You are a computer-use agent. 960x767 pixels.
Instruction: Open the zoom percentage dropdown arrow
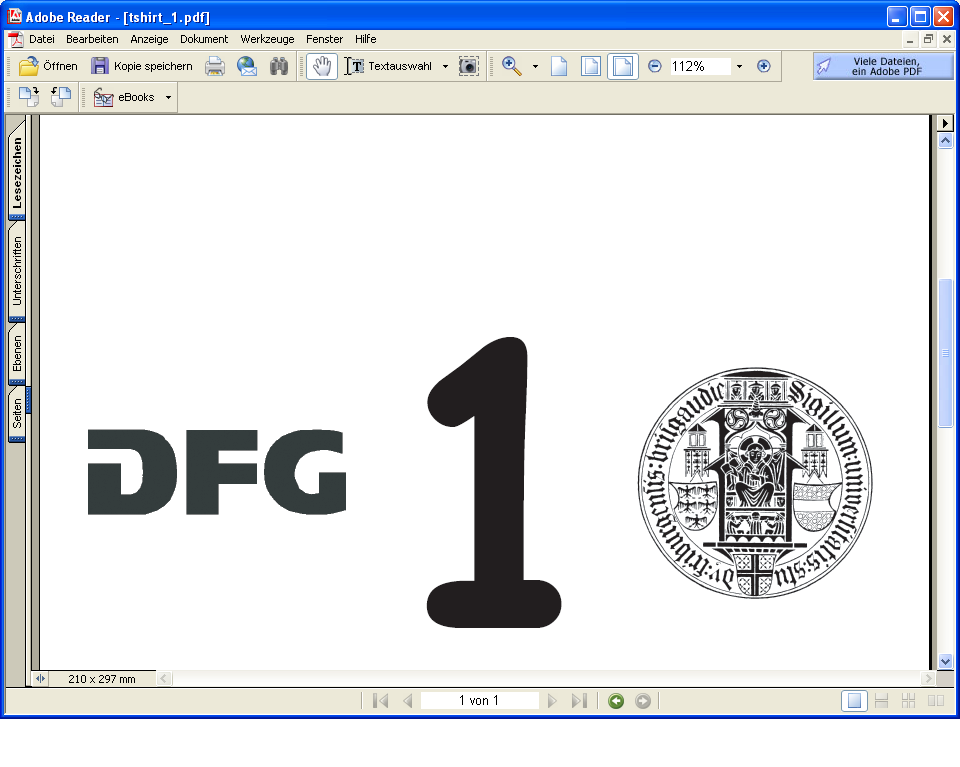(x=739, y=66)
